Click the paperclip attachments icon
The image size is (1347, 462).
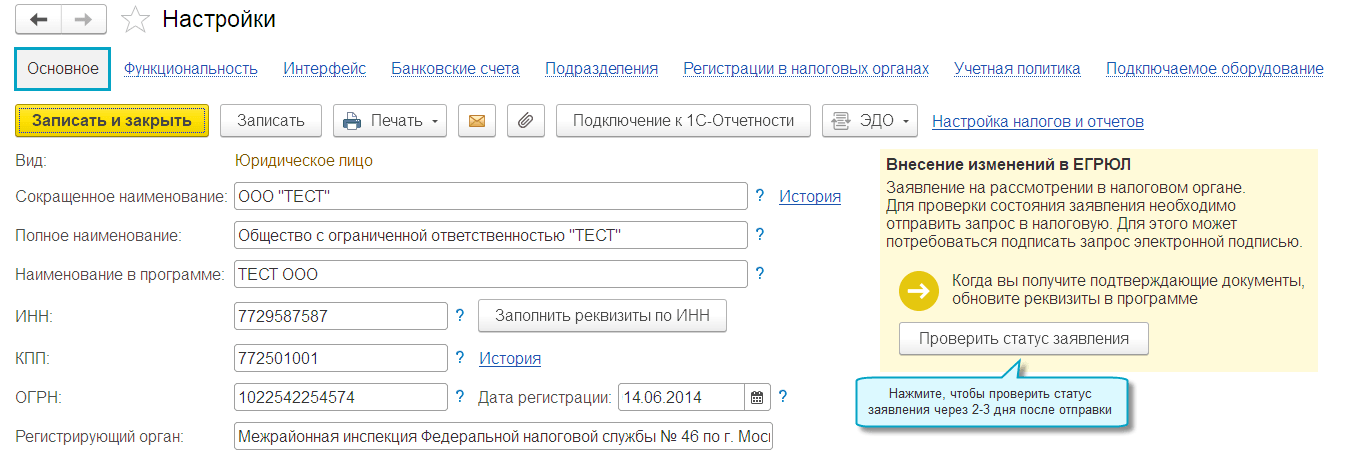(526, 121)
